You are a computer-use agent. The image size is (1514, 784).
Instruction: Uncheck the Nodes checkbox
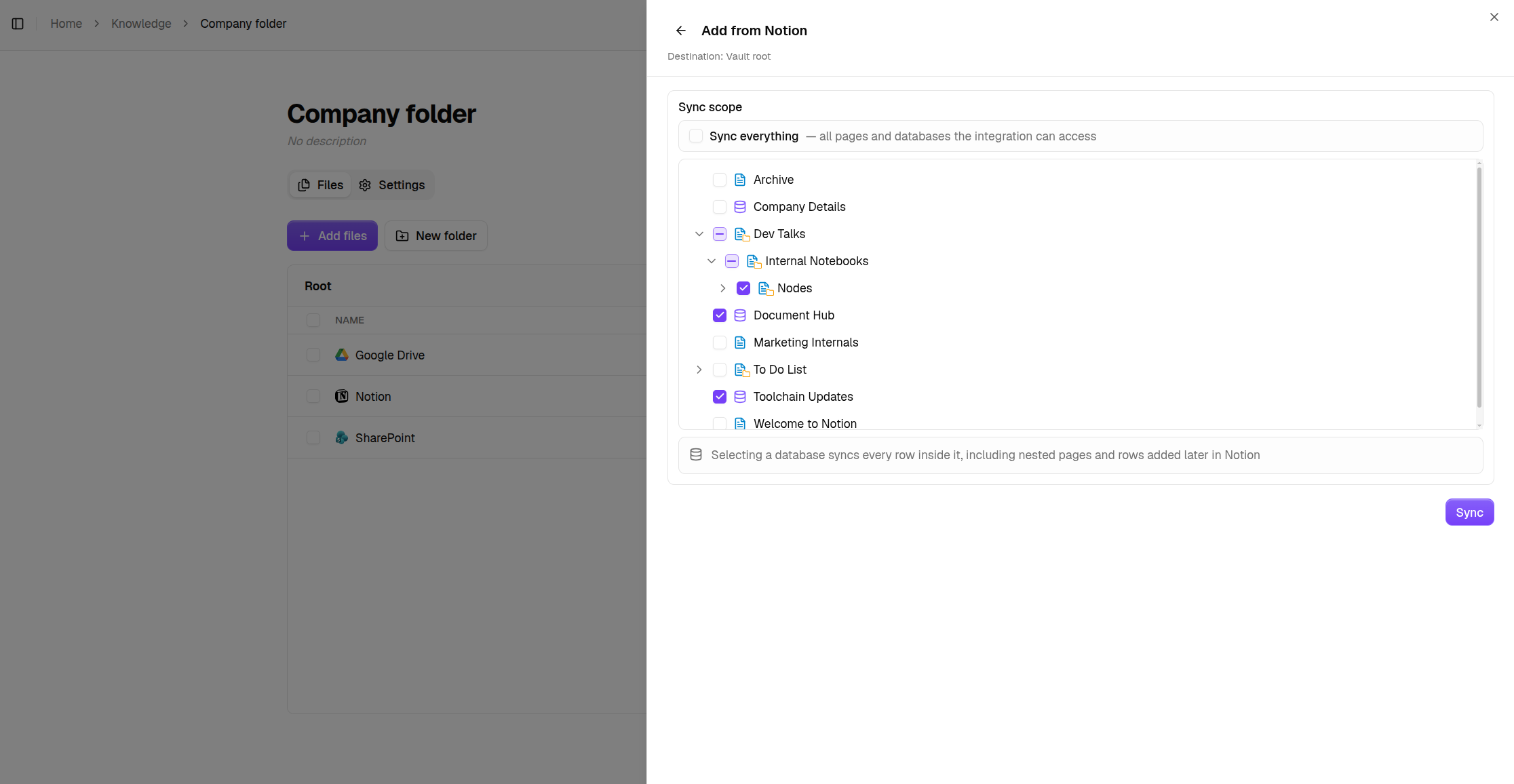[x=743, y=288]
